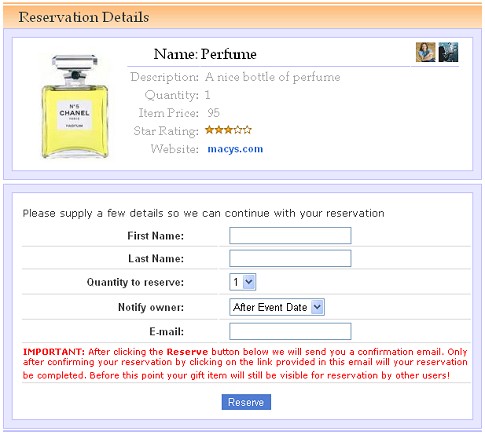Click the Chanel perfume bottle image

click(75, 106)
